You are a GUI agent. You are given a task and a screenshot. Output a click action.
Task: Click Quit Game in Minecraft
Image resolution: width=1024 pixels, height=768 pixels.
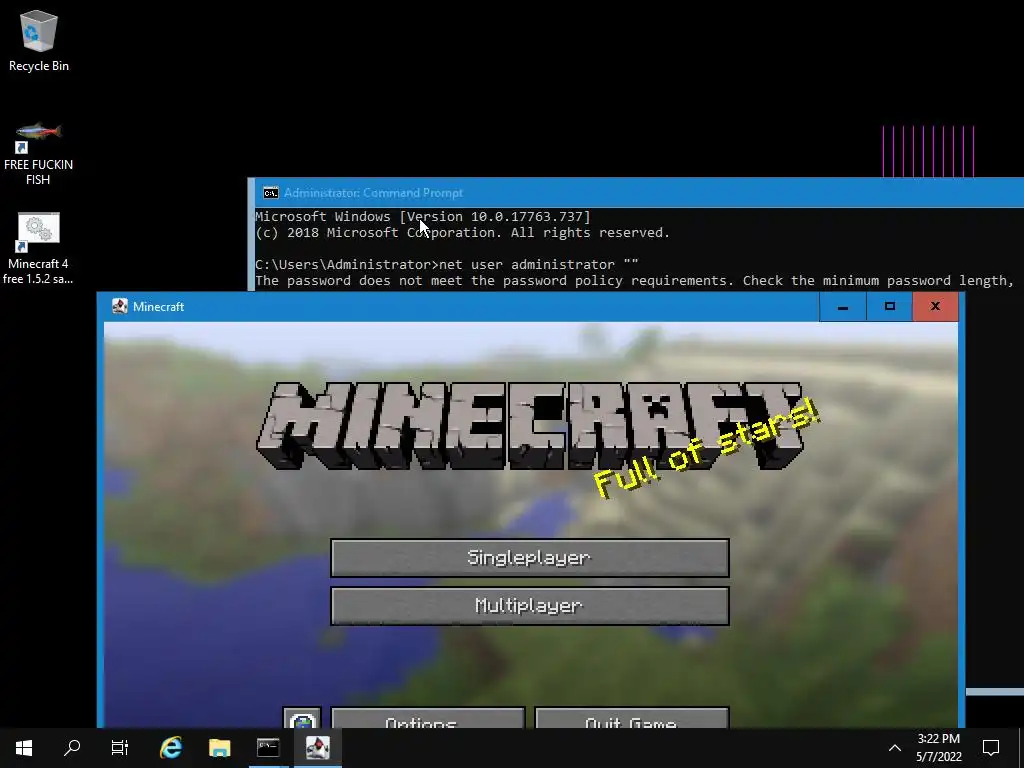point(632,718)
